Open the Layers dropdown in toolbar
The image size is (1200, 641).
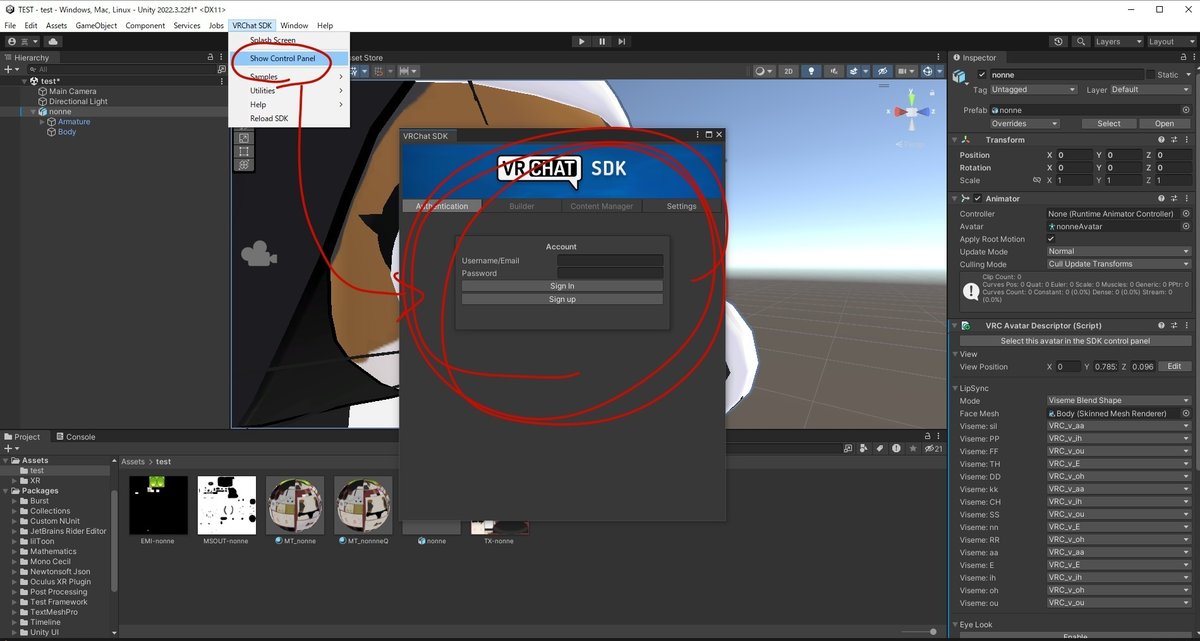coord(1117,42)
